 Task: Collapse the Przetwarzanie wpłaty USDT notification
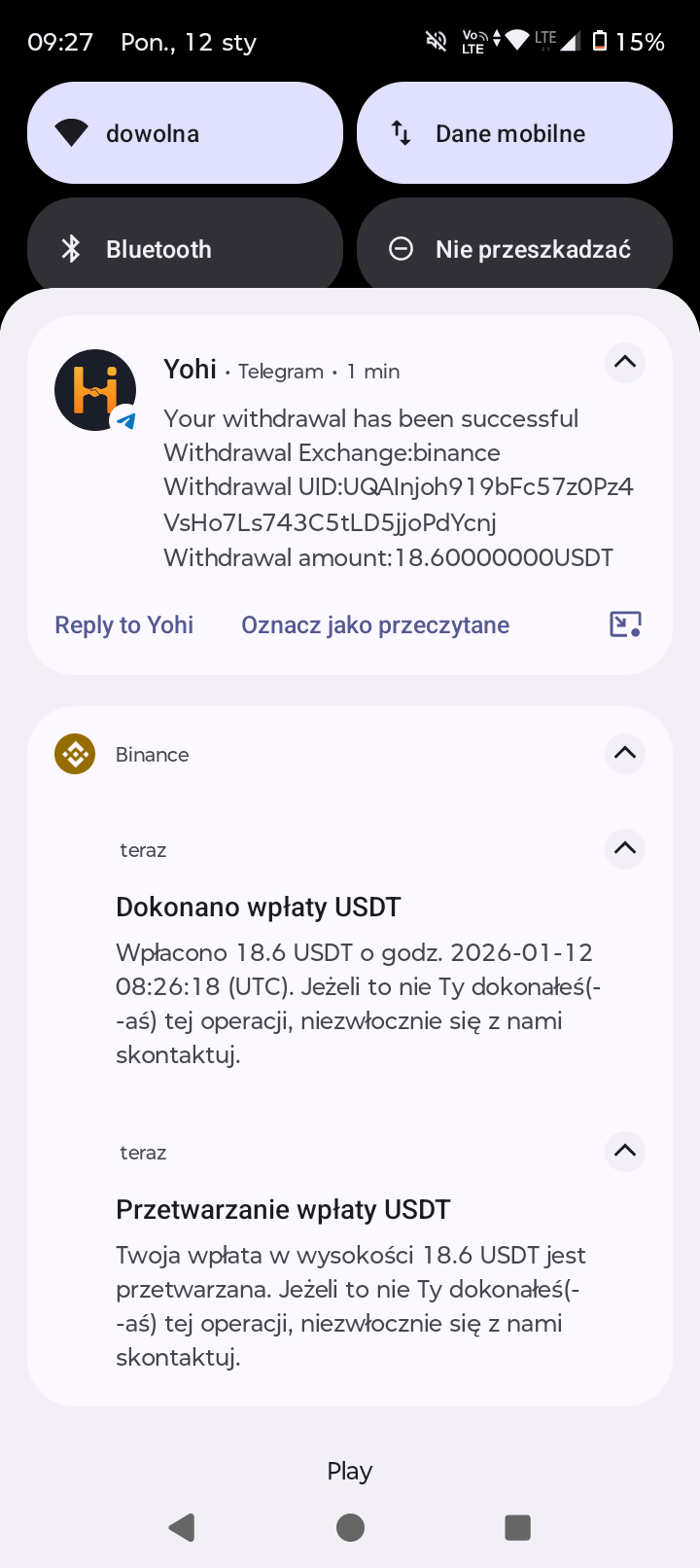point(625,1152)
